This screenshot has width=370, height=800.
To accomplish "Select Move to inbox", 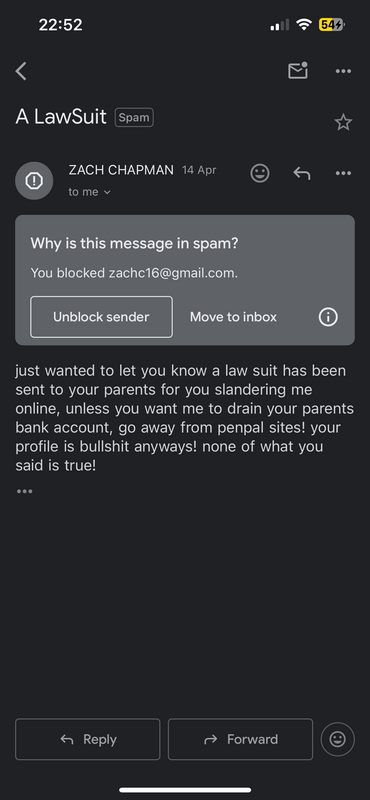I will click(233, 317).
